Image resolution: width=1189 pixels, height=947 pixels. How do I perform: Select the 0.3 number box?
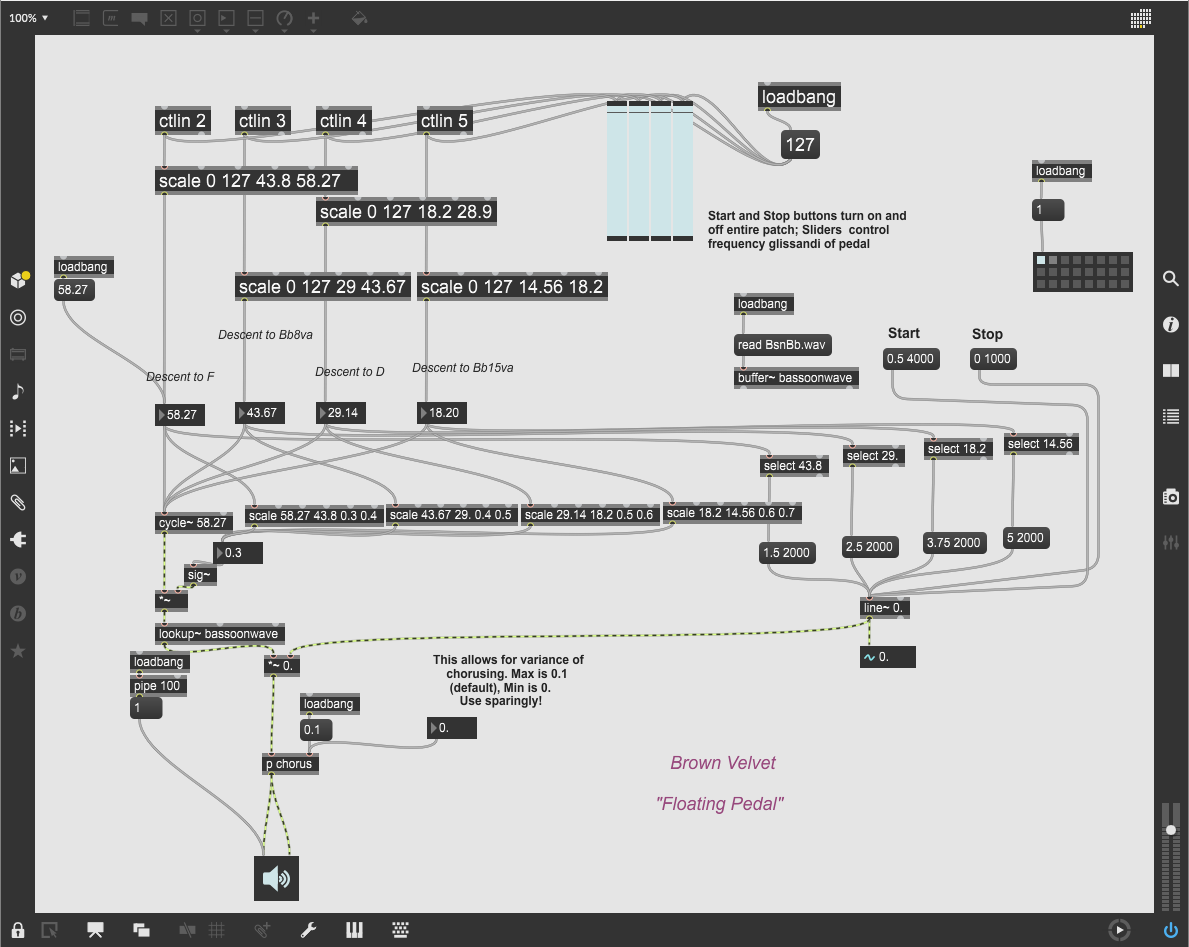click(x=238, y=553)
